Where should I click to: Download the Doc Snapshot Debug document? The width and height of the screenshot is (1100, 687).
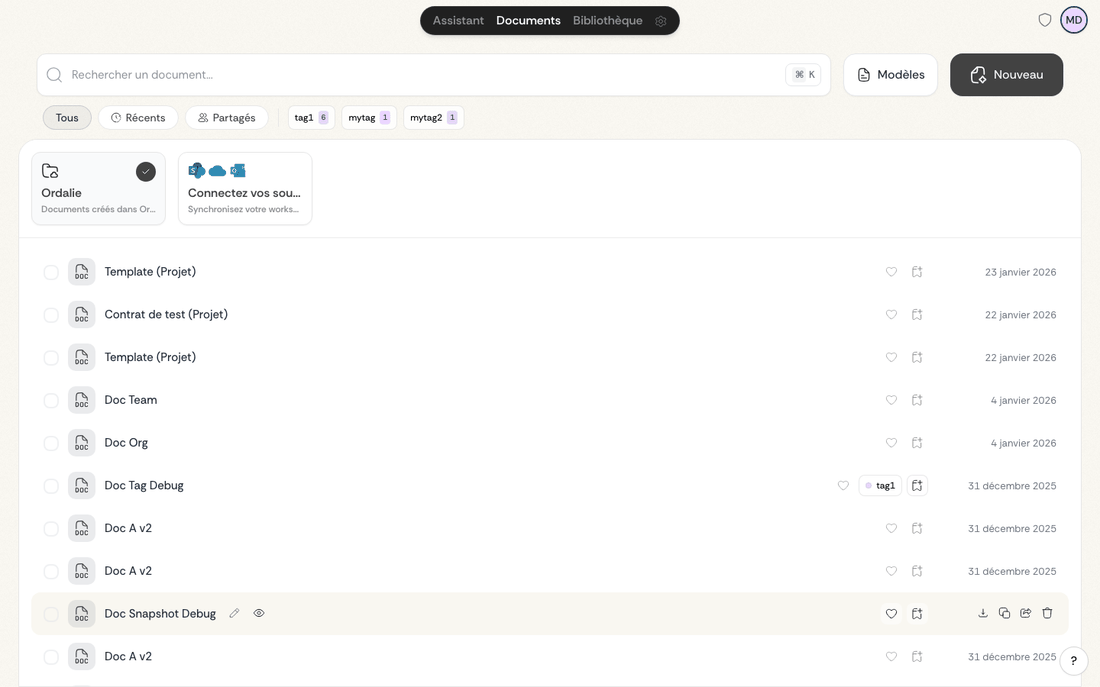[983, 614]
